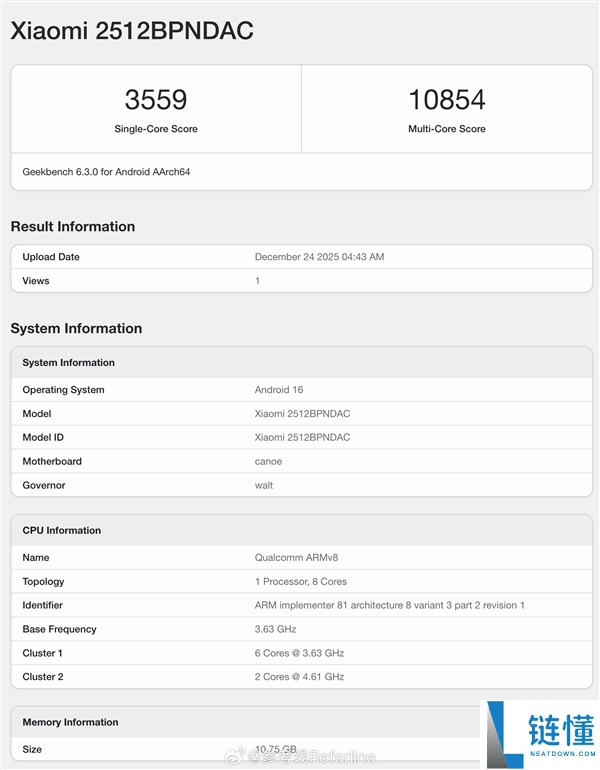Click the Model ID label

43,438
